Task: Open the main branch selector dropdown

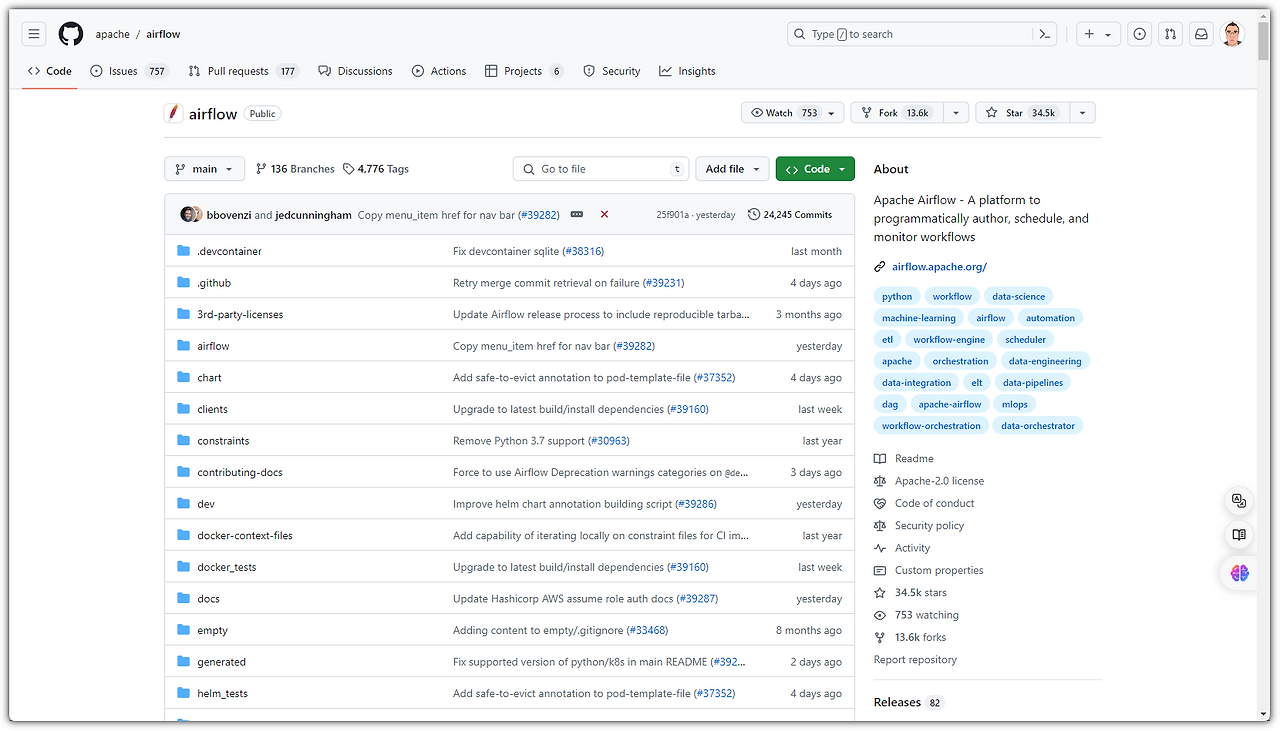Action: 204,169
